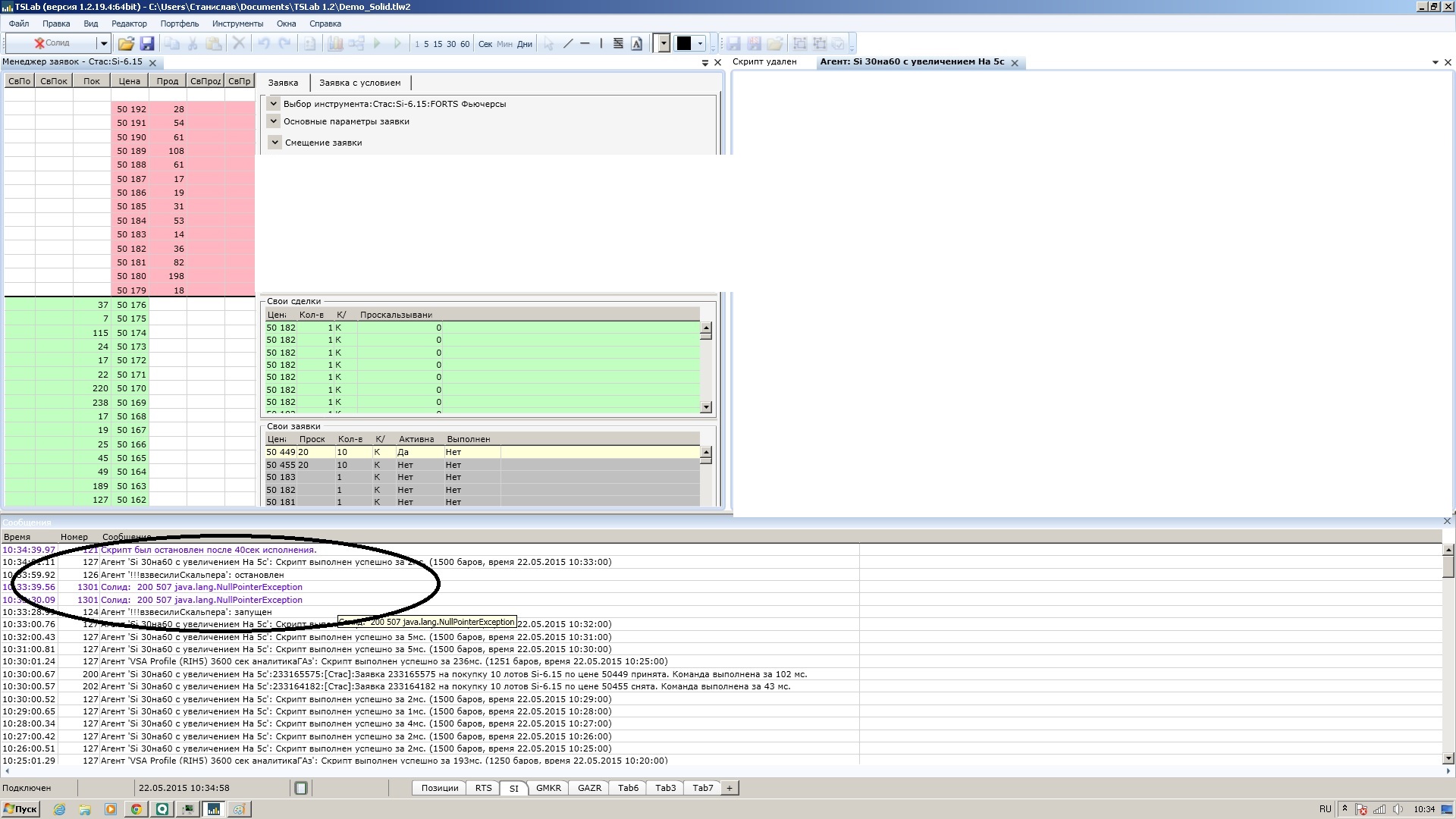Click the parallel lines channel tool icon
This screenshot has height=819, width=1456.
(618, 44)
